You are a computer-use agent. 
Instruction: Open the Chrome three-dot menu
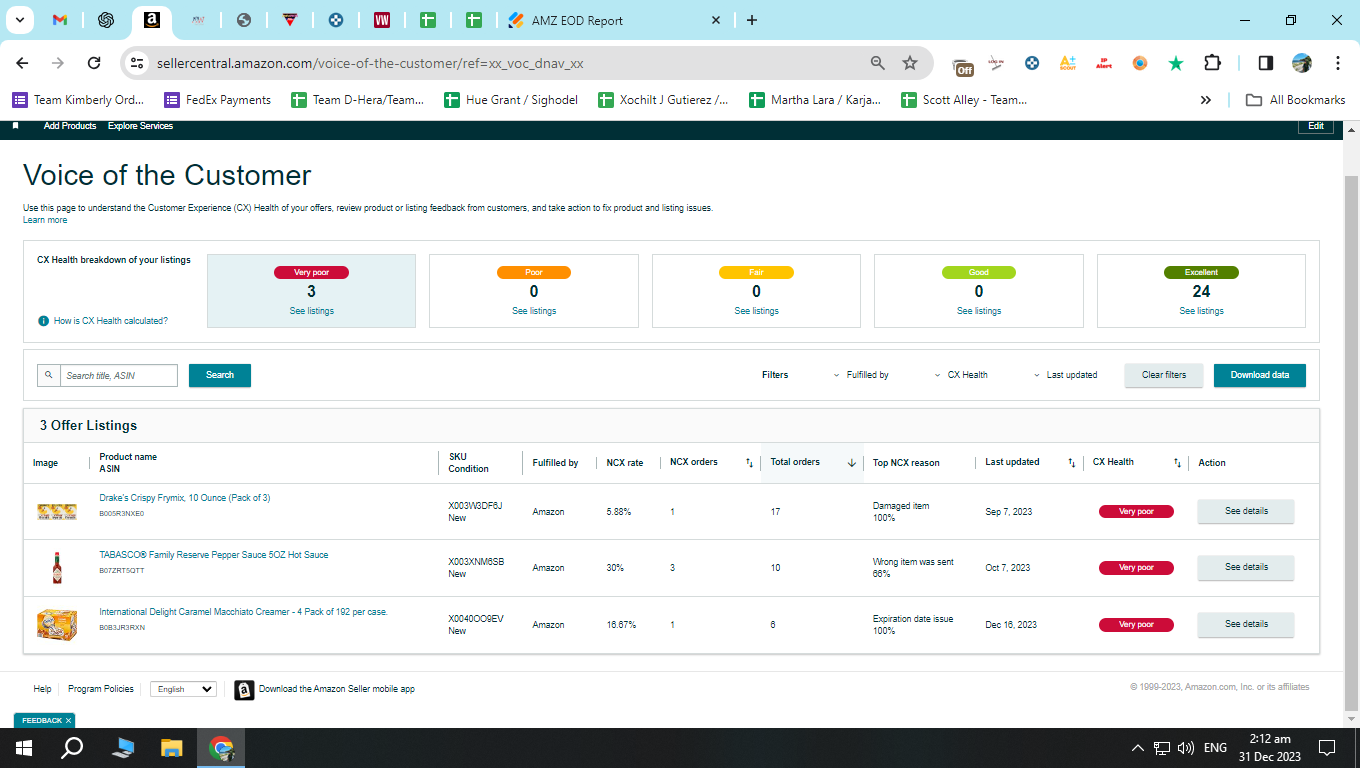click(x=1338, y=63)
